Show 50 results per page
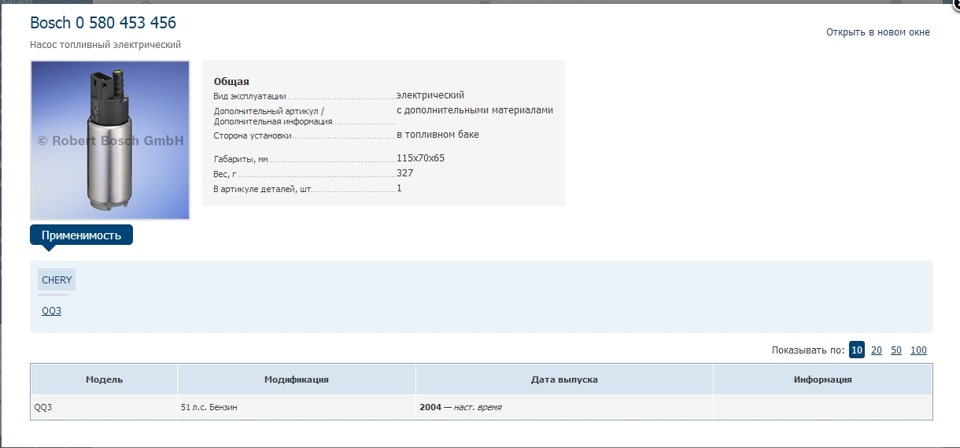The image size is (960, 448). point(896,350)
